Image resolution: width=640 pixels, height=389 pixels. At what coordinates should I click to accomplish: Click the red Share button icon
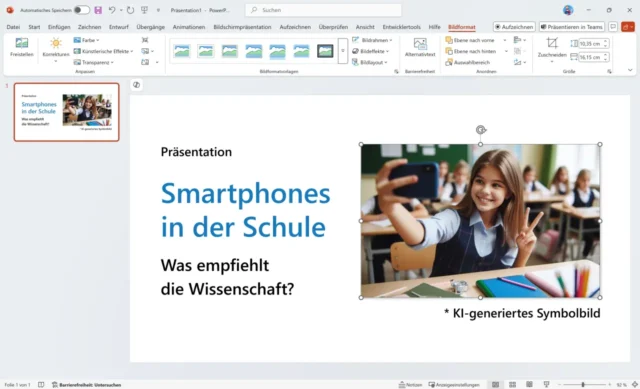click(627, 27)
